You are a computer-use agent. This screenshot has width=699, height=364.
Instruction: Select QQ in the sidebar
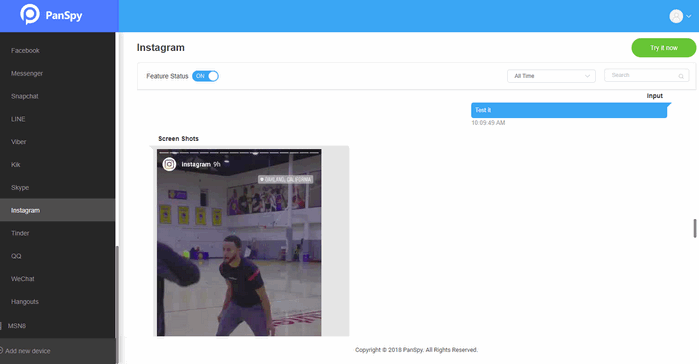tap(16, 256)
